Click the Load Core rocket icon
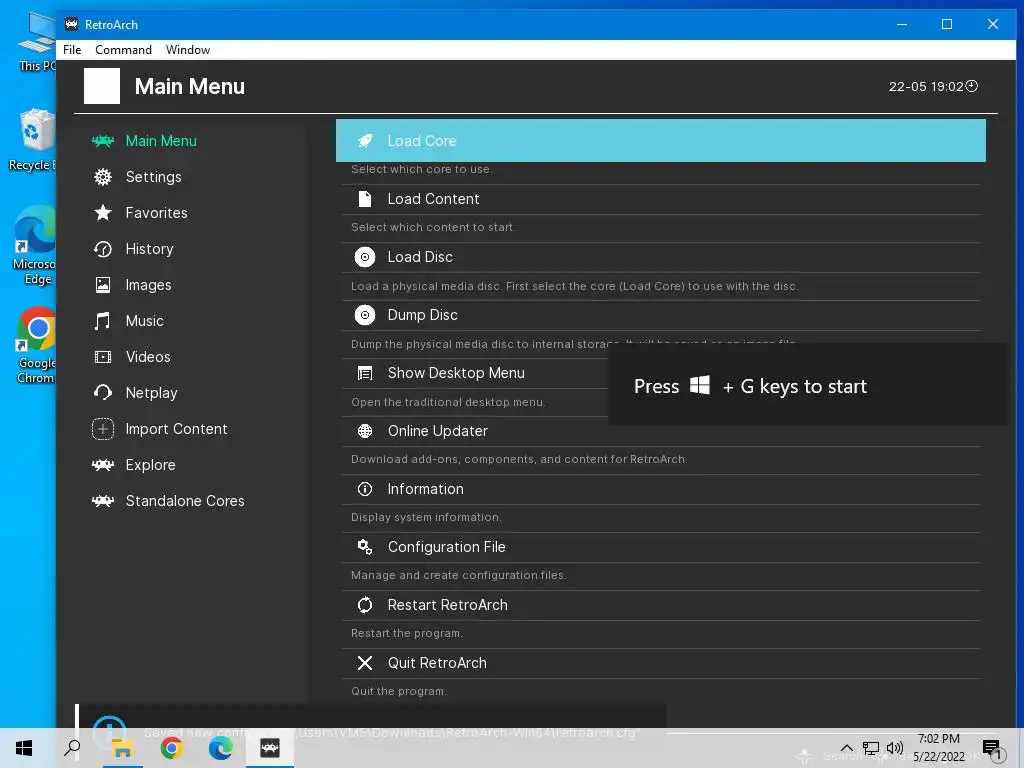 tap(365, 140)
